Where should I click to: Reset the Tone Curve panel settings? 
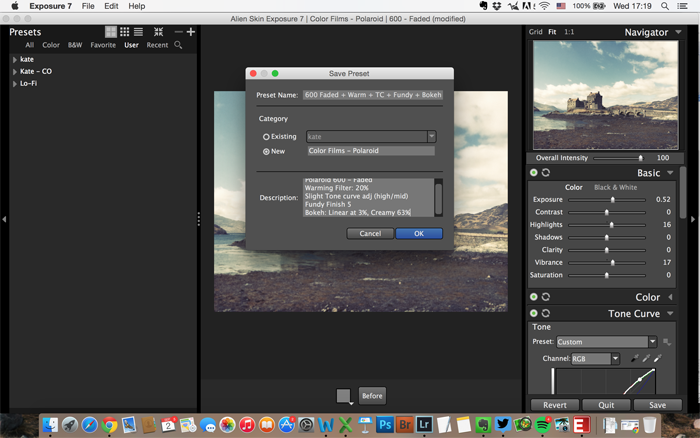coord(546,313)
